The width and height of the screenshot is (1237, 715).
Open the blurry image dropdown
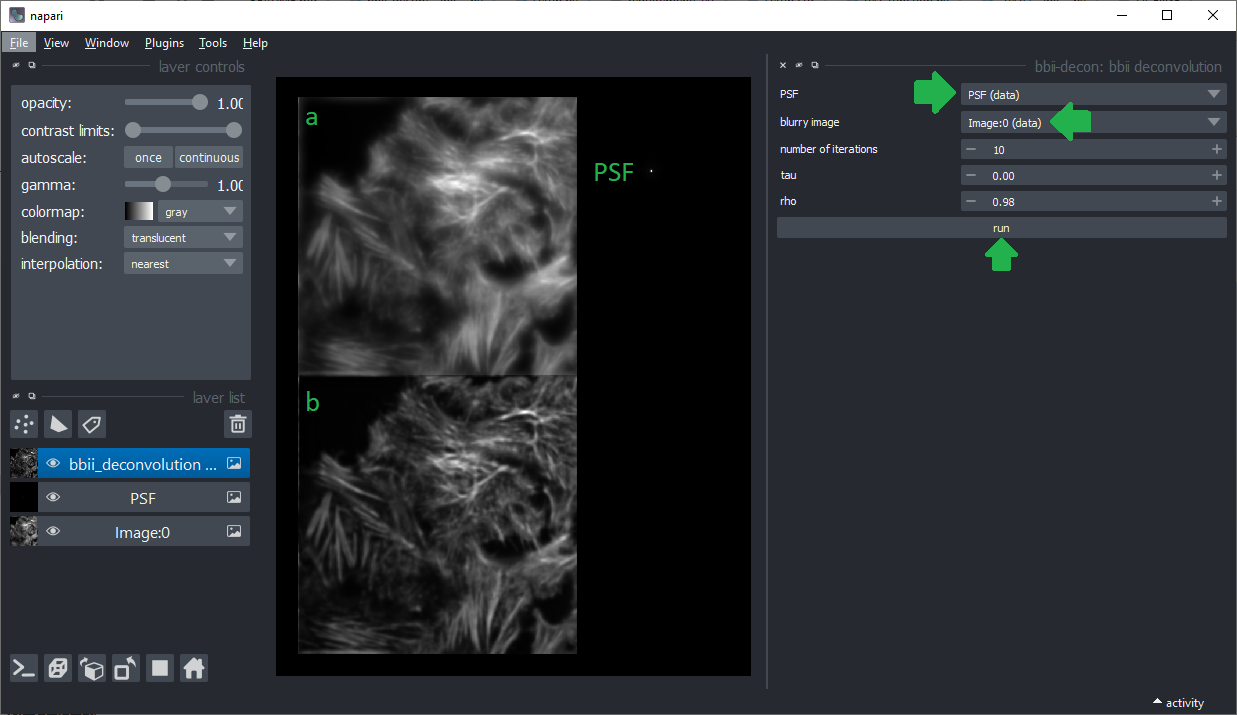1093,123
